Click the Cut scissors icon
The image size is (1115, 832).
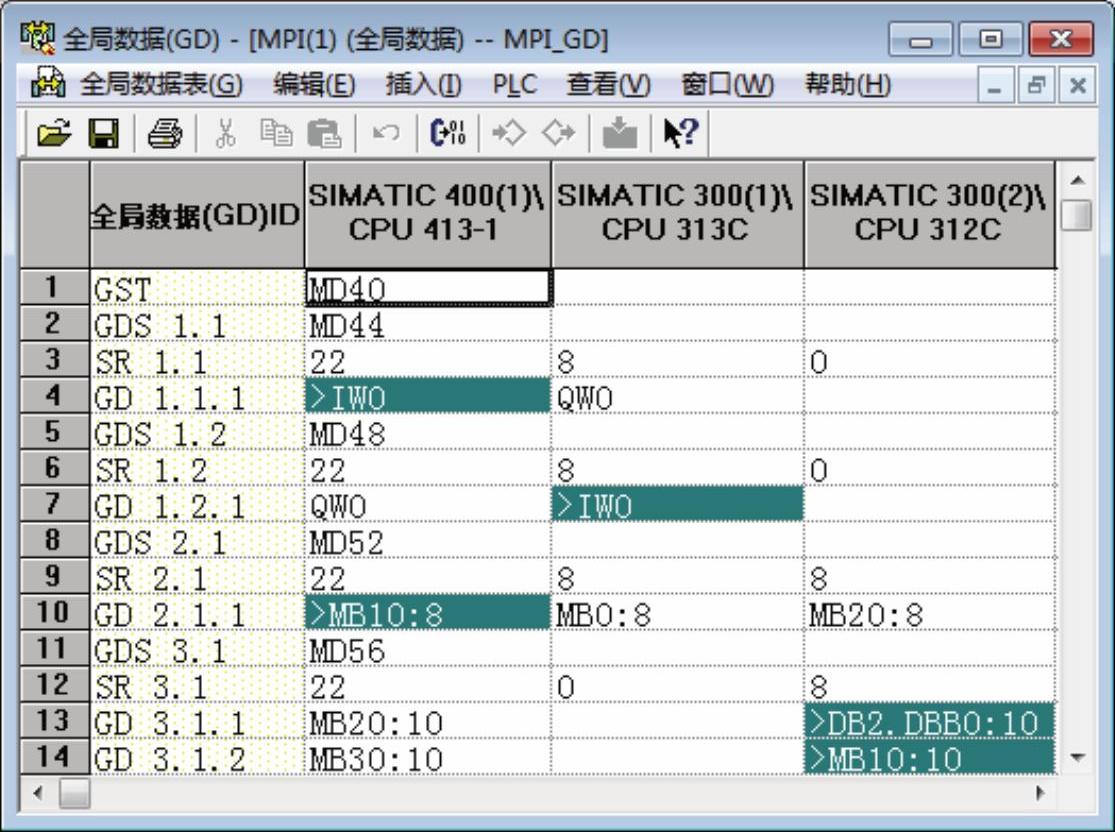[x=225, y=133]
